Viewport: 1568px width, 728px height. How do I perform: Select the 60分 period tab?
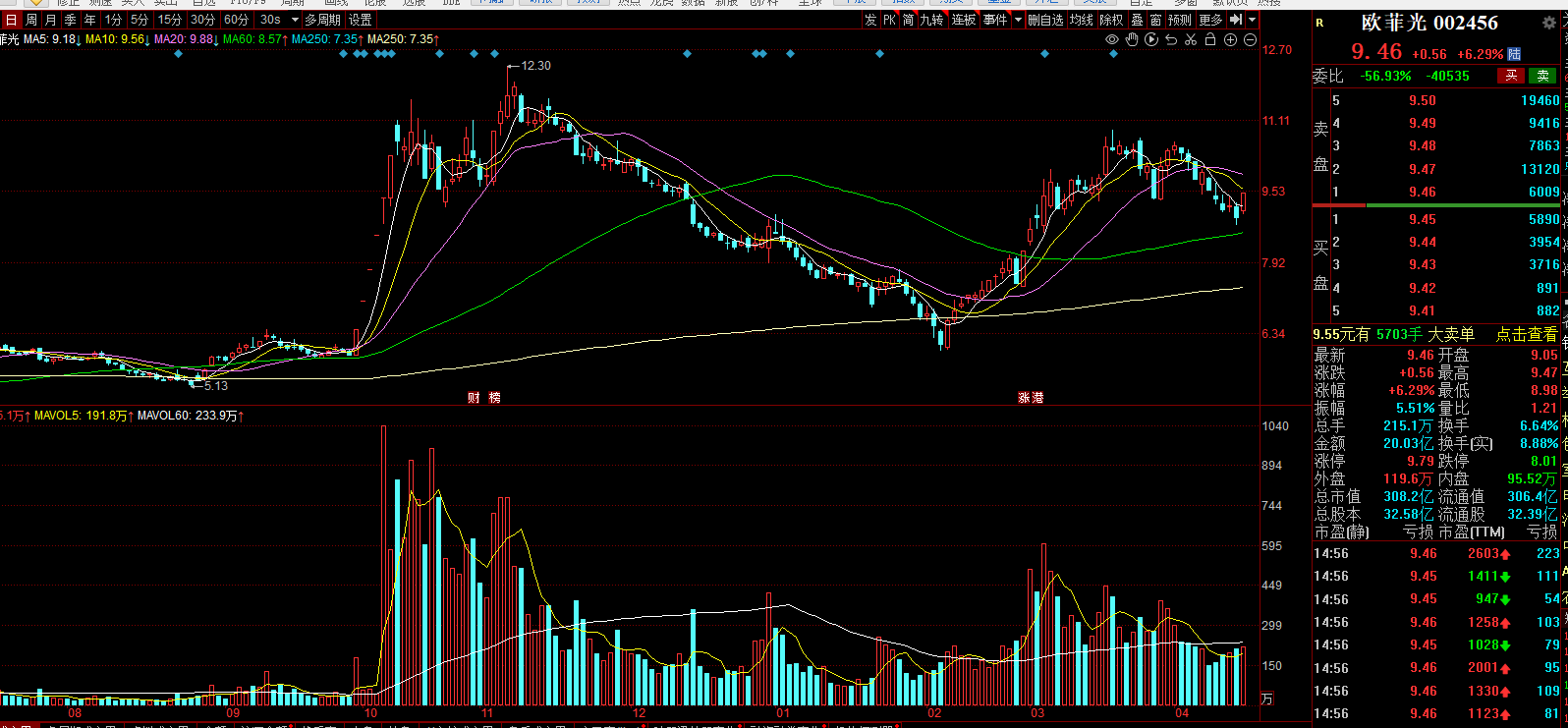tap(237, 20)
